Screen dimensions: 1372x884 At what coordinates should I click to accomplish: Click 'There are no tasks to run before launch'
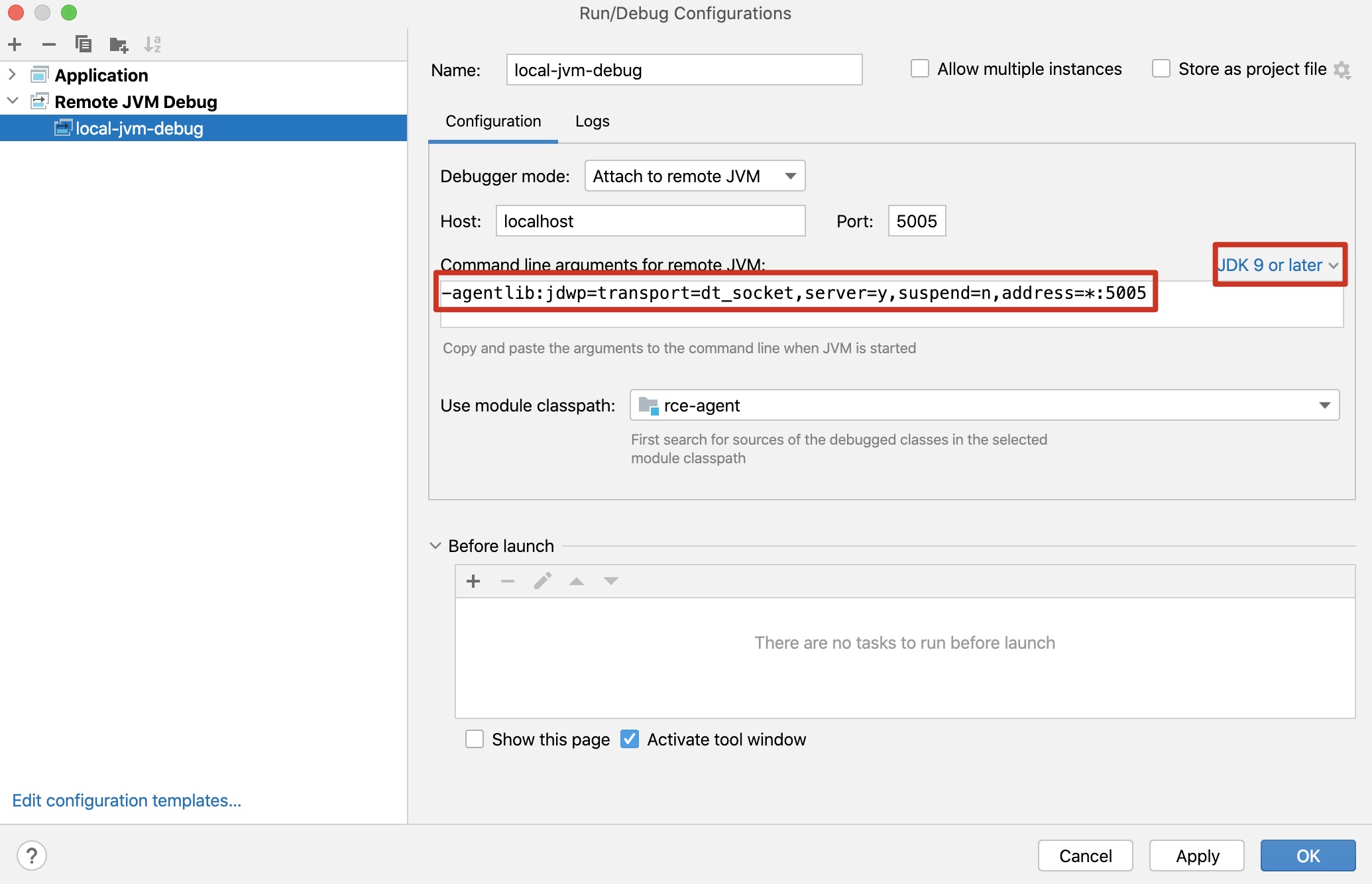(905, 643)
